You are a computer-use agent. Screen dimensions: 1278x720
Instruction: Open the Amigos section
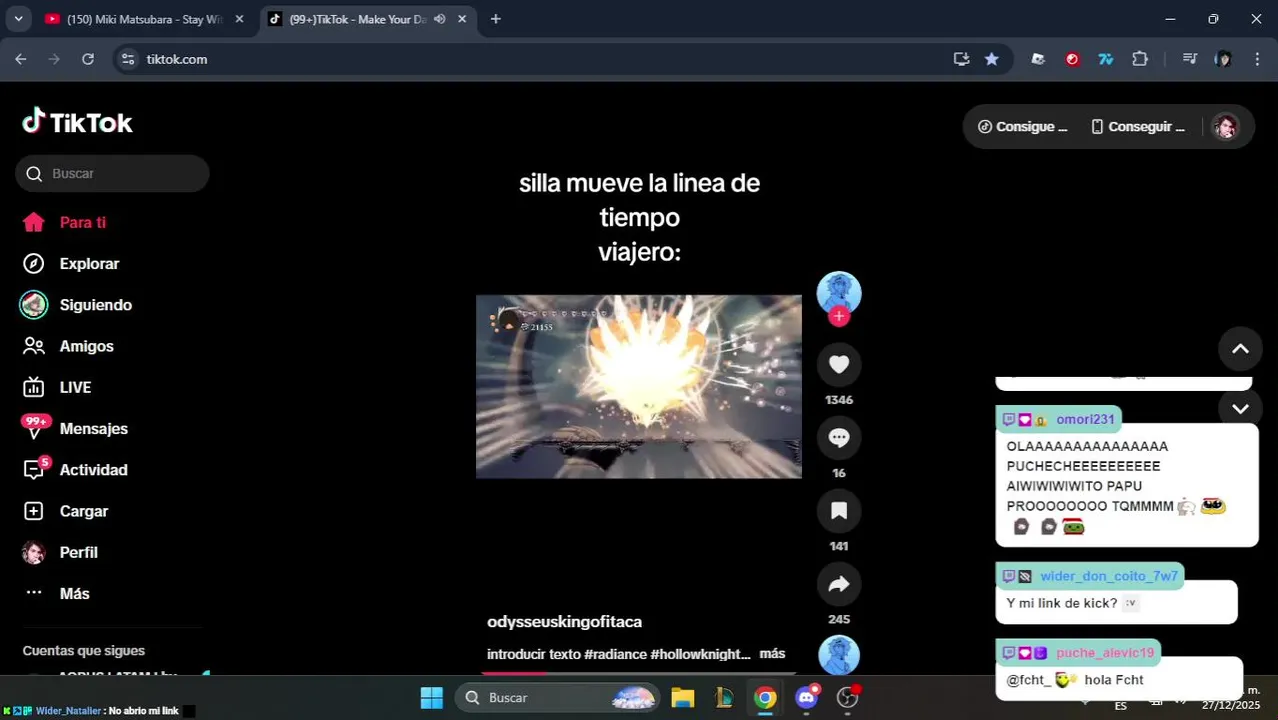(68, 346)
